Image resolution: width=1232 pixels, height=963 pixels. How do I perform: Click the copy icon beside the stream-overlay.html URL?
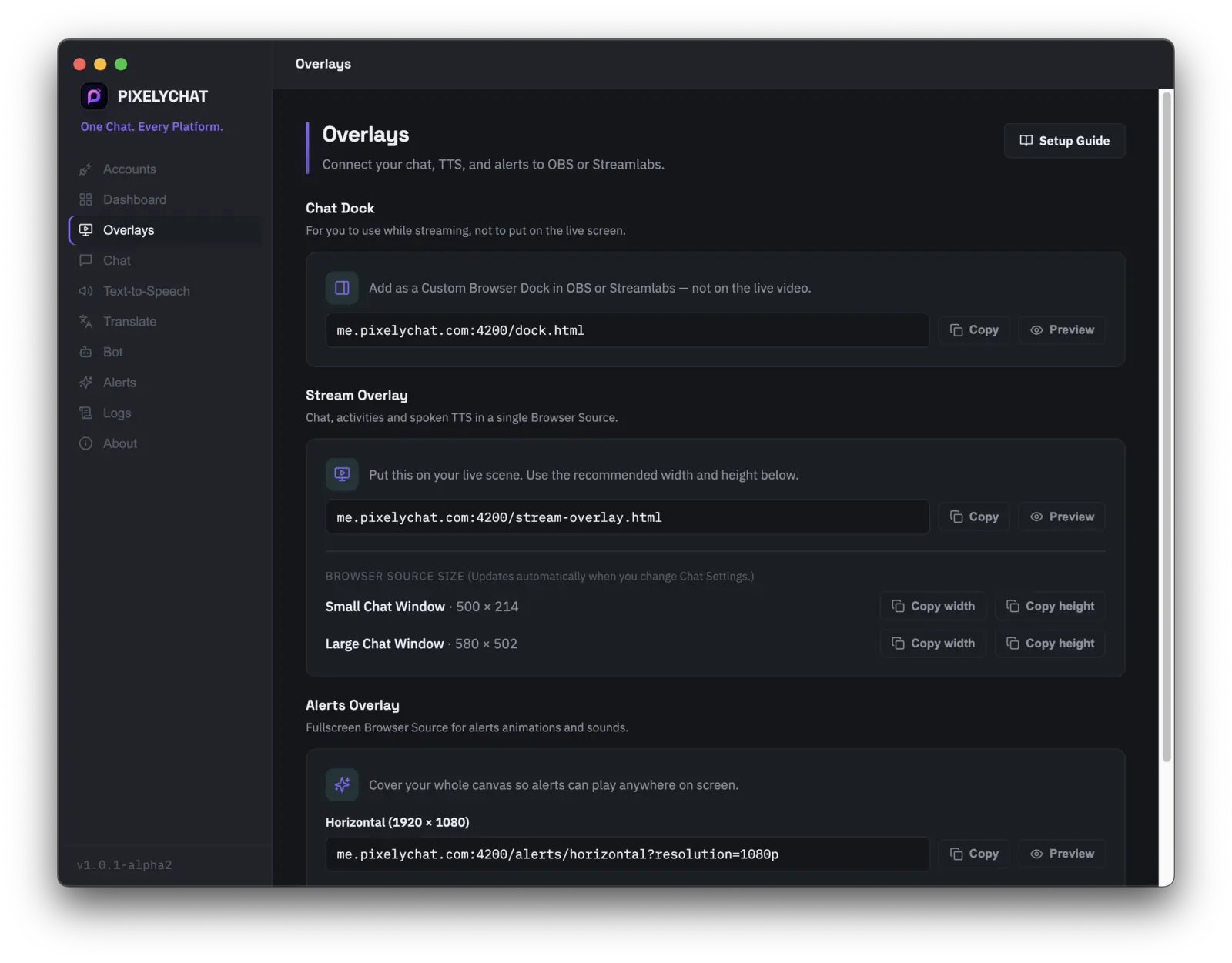coord(956,517)
